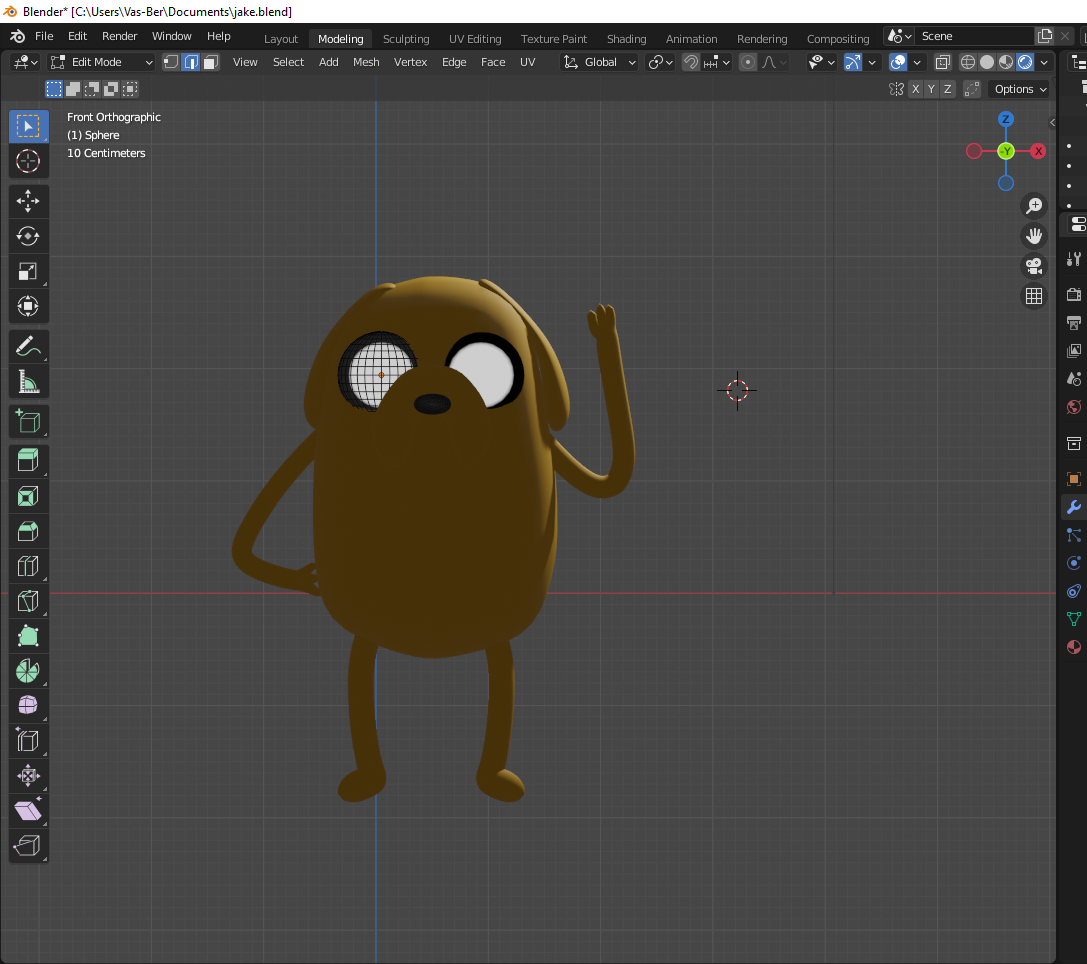The image size is (1087, 964).
Task: Switch to the Shading workspace tab
Action: point(627,39)
